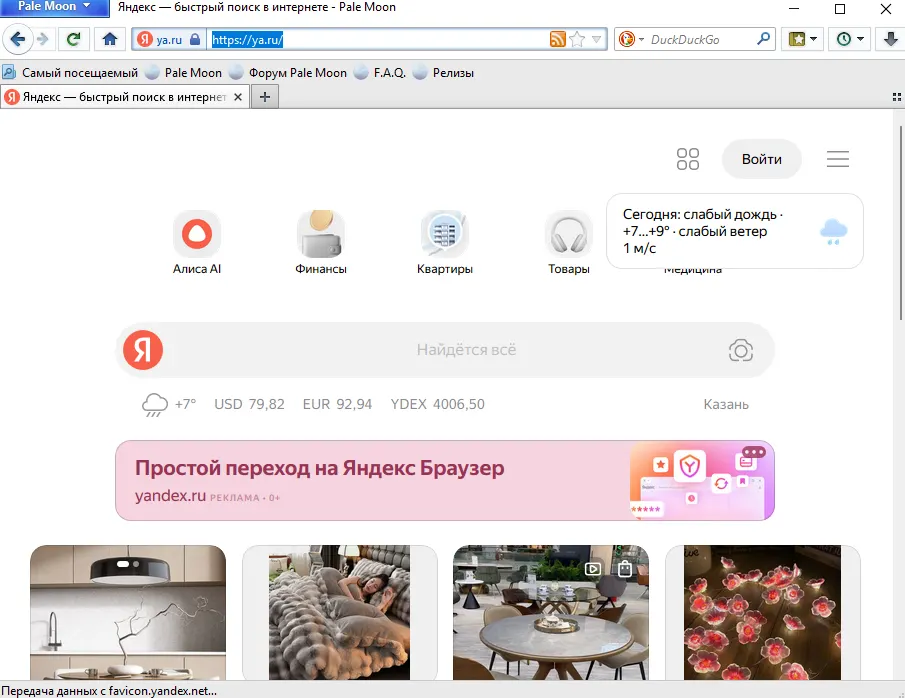
Task: Click the Reload page button
Action: [x=73, y=40]
